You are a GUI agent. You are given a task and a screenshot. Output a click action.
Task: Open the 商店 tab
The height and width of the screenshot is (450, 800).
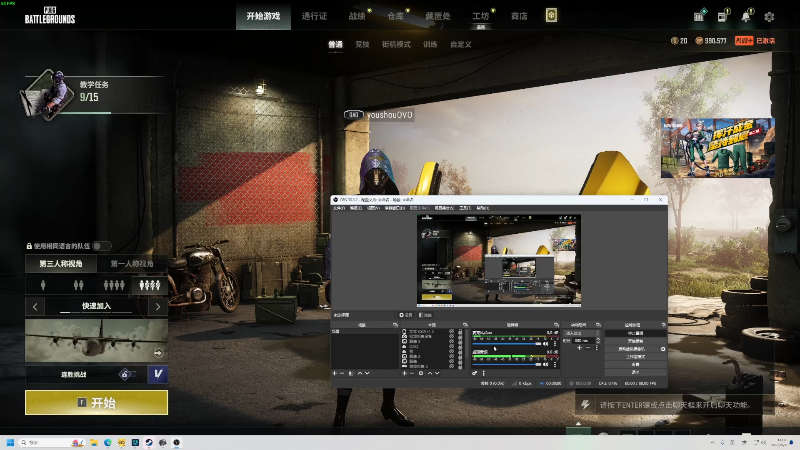[x=519, y=16]
